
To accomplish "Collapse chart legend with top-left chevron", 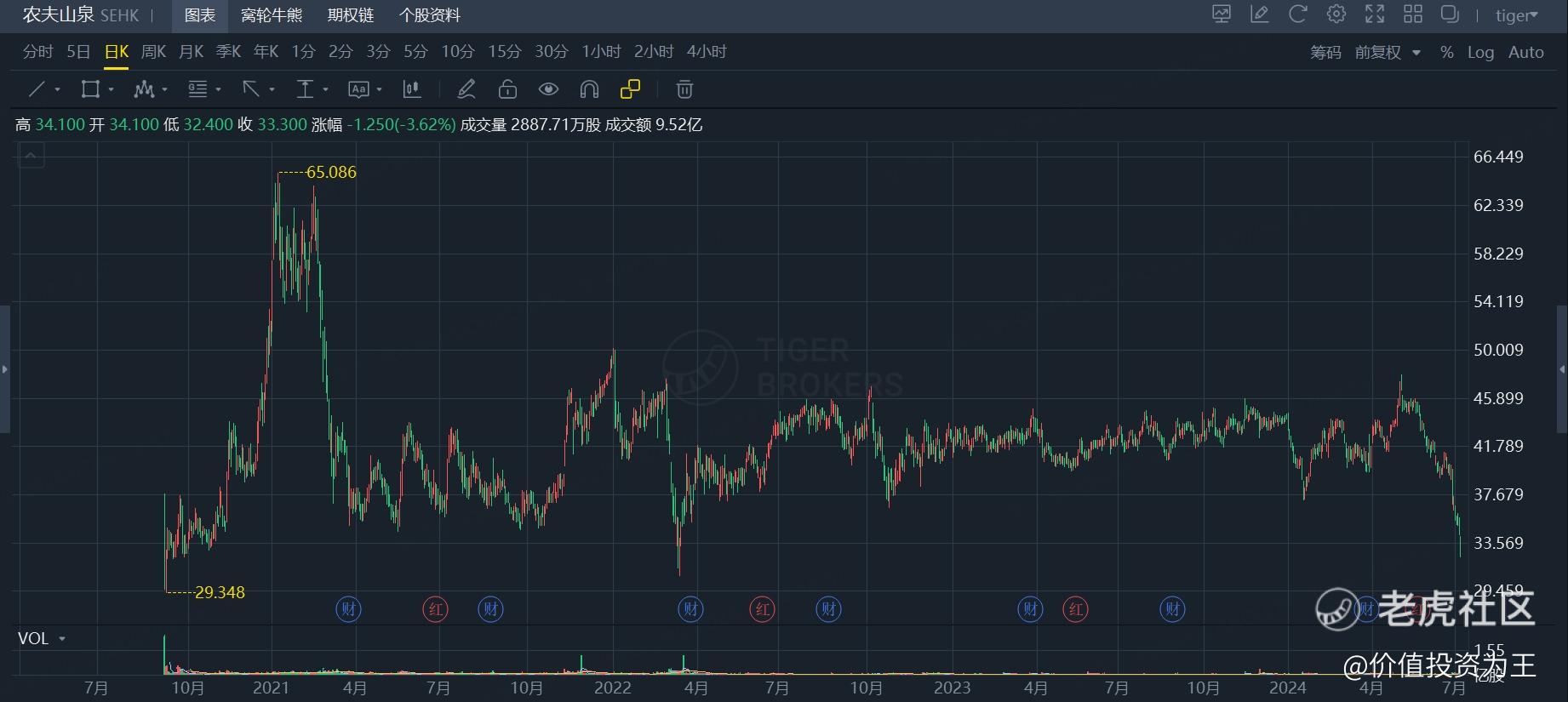I will 31,155.
